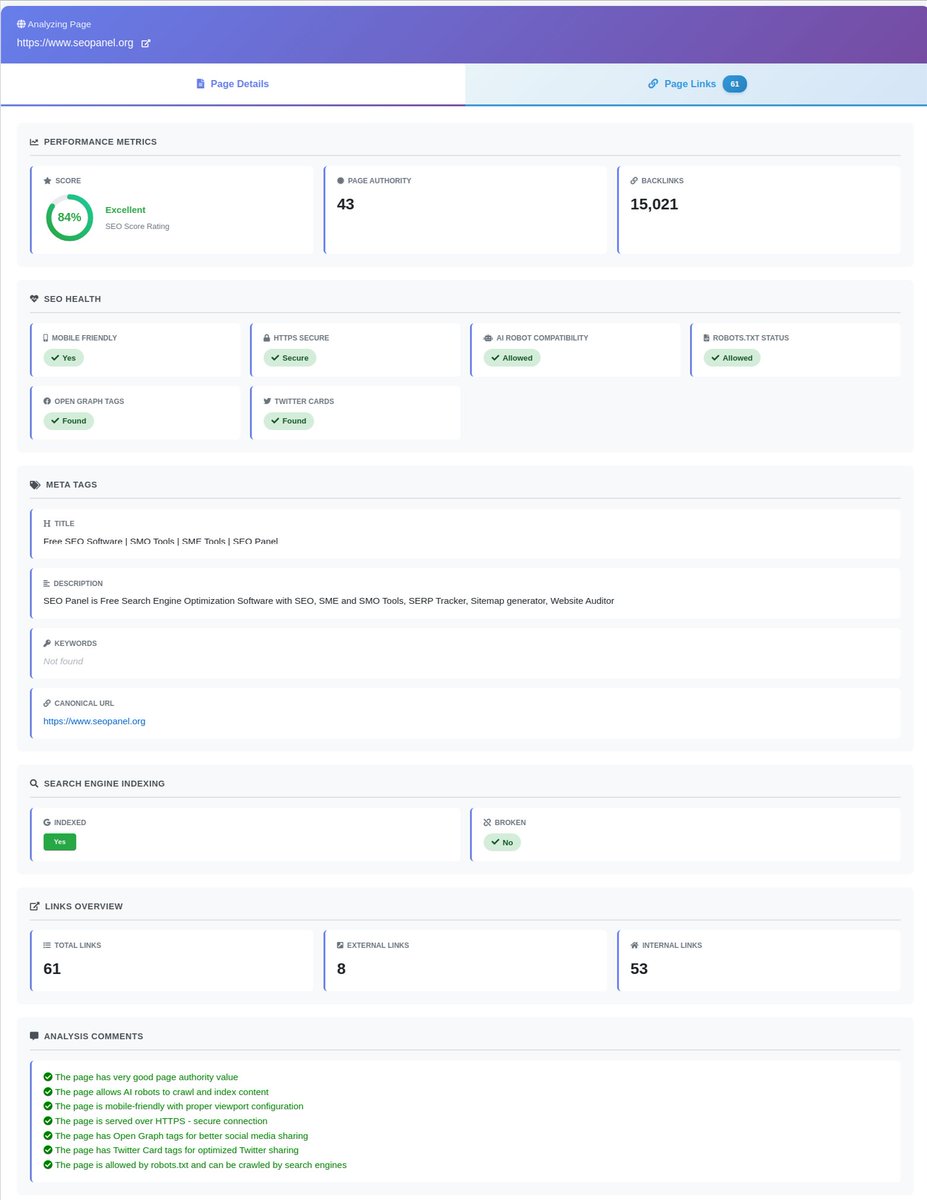Click comment about mobile-friendly viewport configuration

click(x=179, y=1106)
